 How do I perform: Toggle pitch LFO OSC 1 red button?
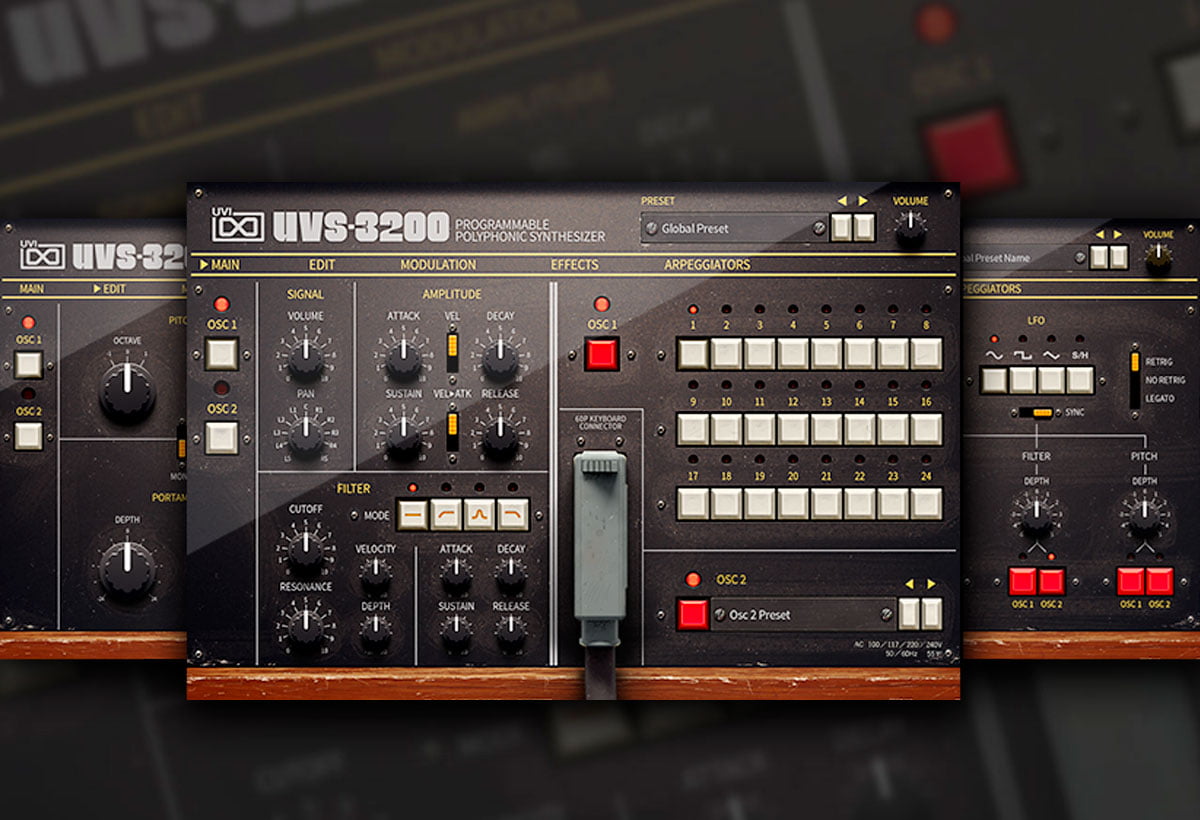(x=1130, y=581)
